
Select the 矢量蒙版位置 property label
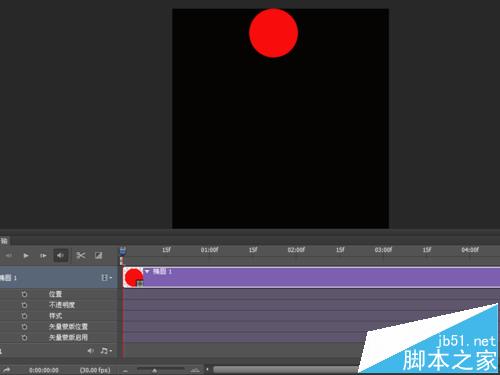68,327
